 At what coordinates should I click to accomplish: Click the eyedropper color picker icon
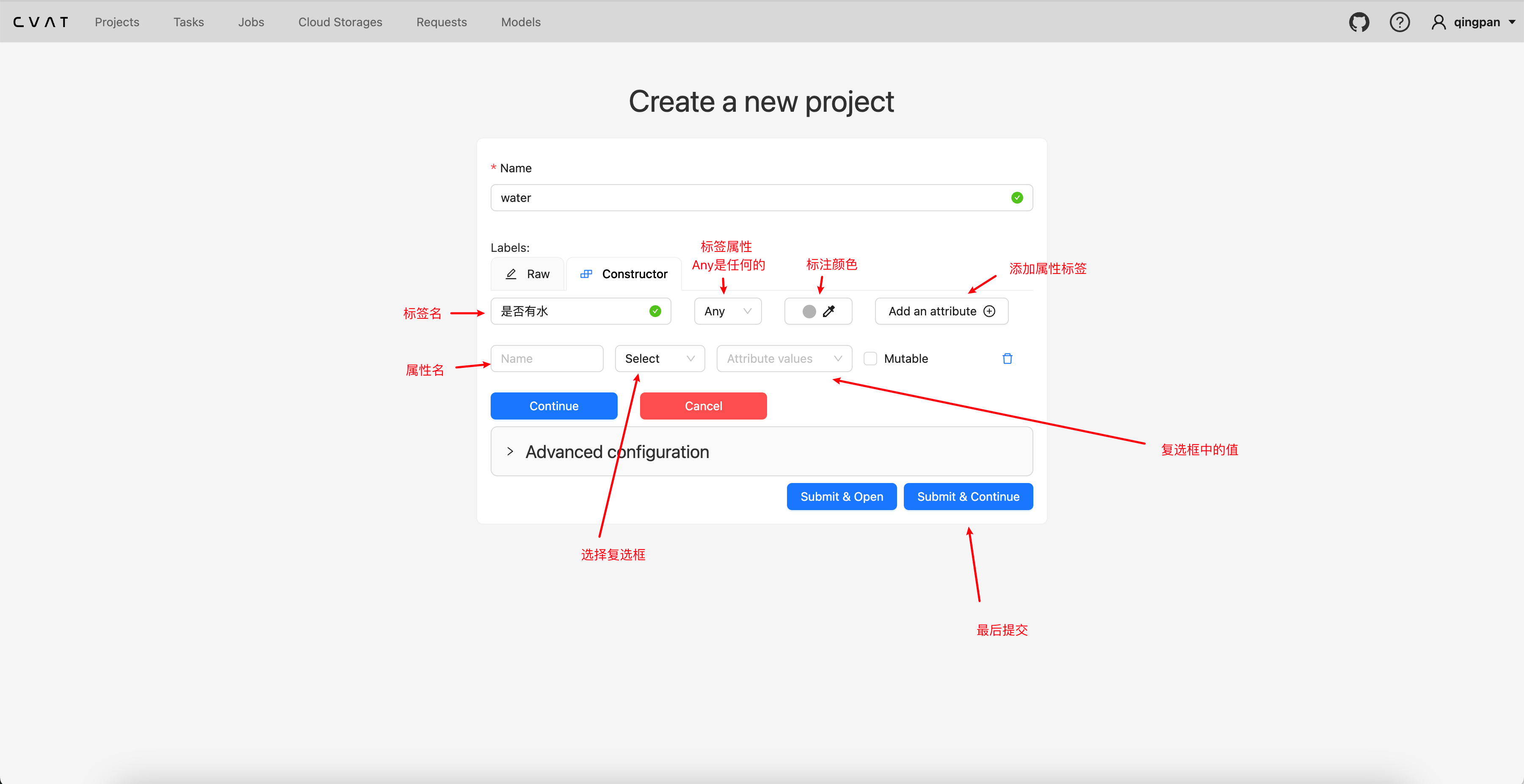click(x=828, y=311)
